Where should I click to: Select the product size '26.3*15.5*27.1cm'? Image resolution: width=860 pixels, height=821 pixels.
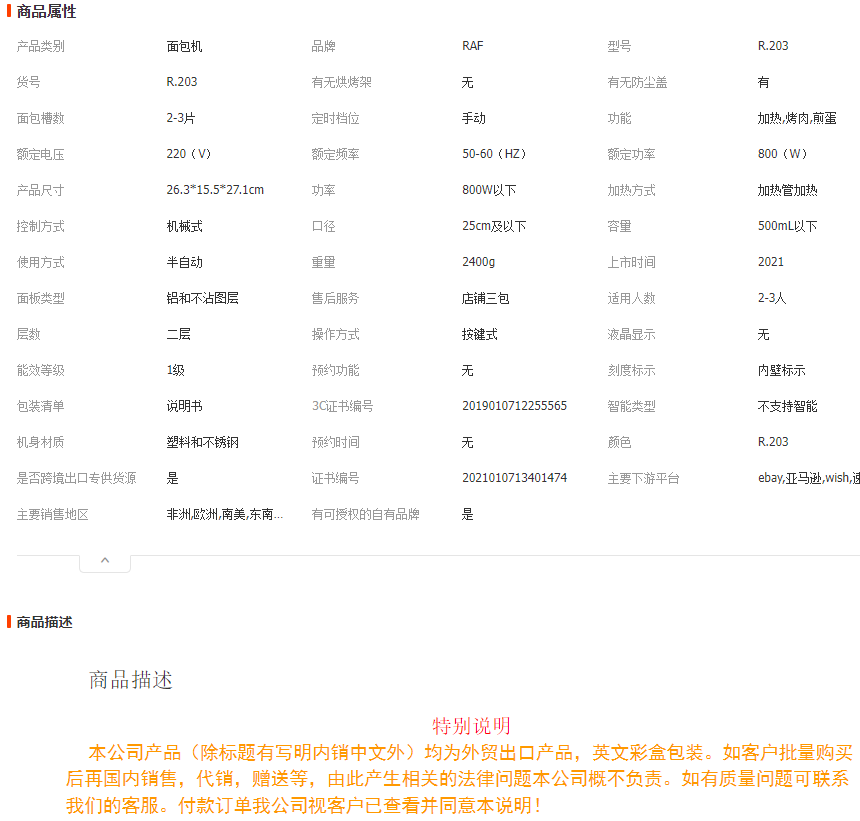215,190
